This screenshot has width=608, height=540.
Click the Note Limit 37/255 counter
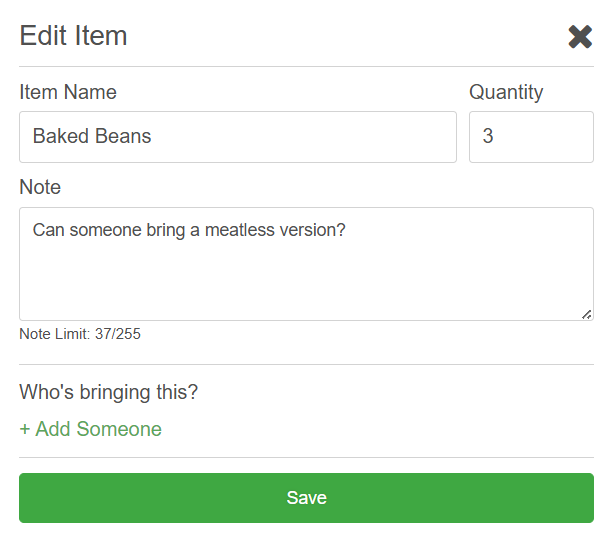pos(80,334)
